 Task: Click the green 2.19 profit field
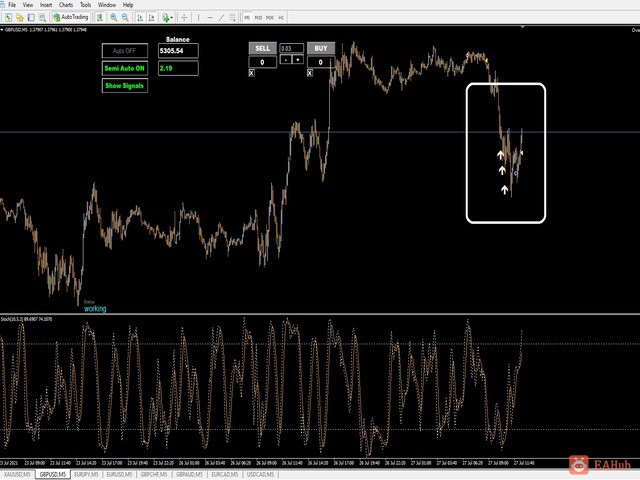click(178, 68)
